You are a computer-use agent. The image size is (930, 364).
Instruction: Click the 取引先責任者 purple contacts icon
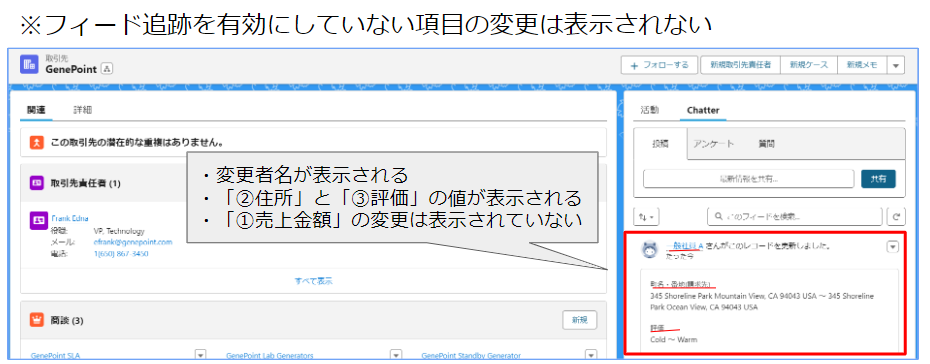tap(37, 183)
